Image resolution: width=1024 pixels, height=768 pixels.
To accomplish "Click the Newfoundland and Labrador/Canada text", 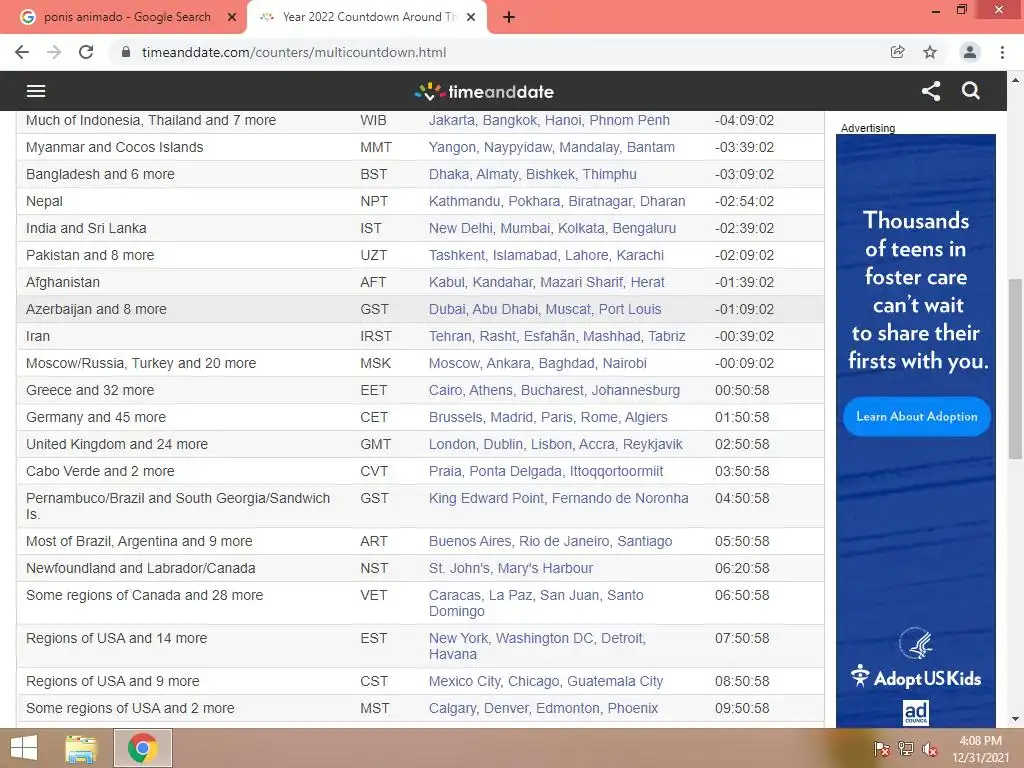I will [141, 568].
